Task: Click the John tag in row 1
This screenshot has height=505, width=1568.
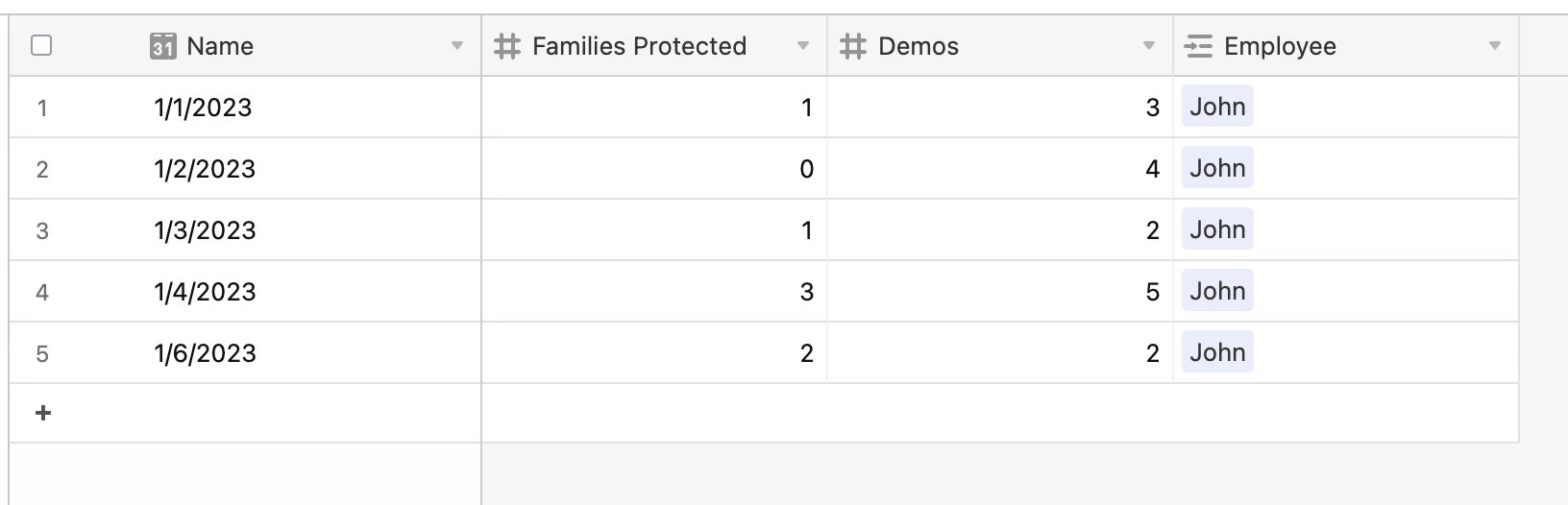Action: [1217, 107]
